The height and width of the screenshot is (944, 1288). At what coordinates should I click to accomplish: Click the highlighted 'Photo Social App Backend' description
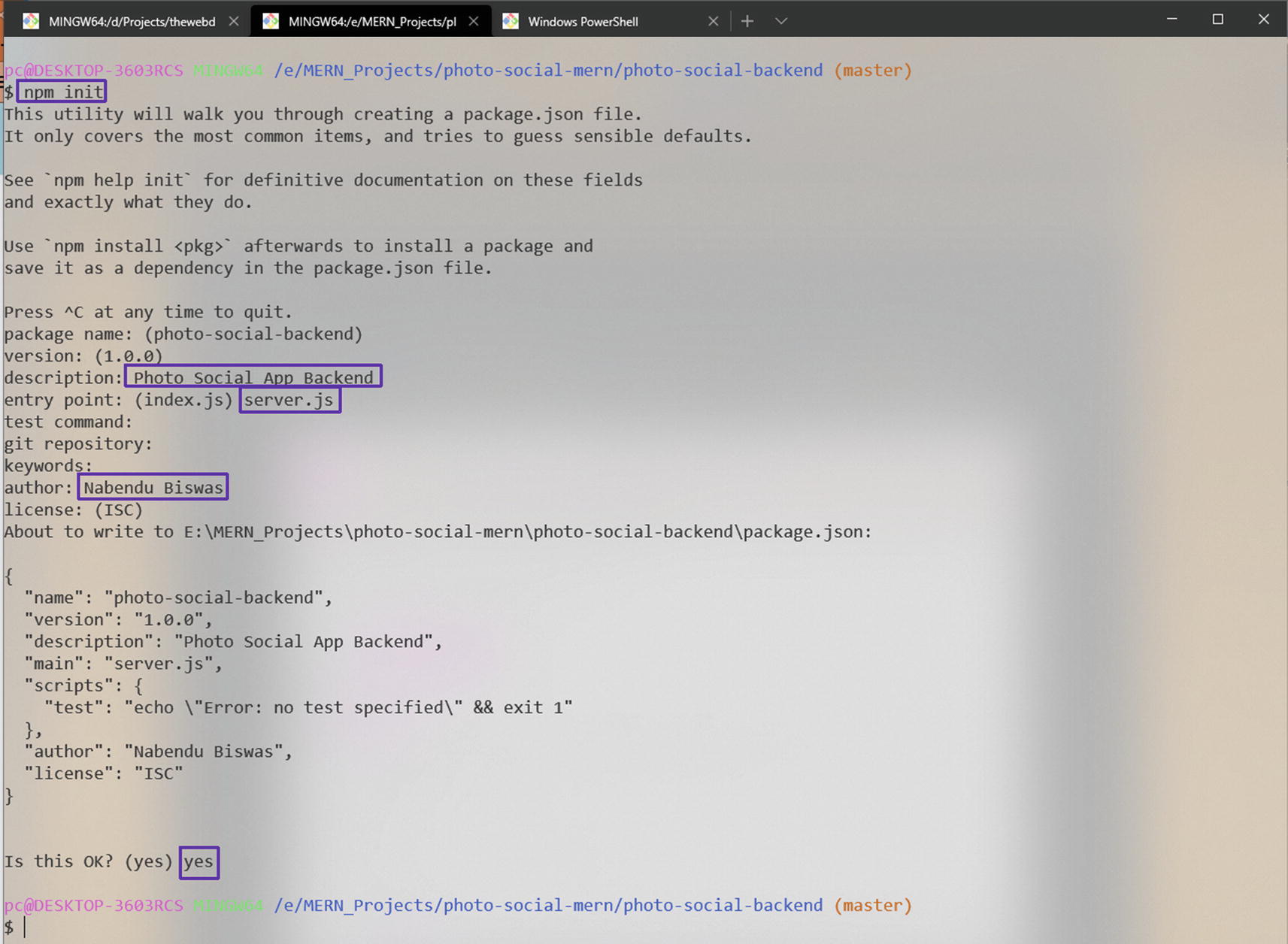[x=253, y=377]
